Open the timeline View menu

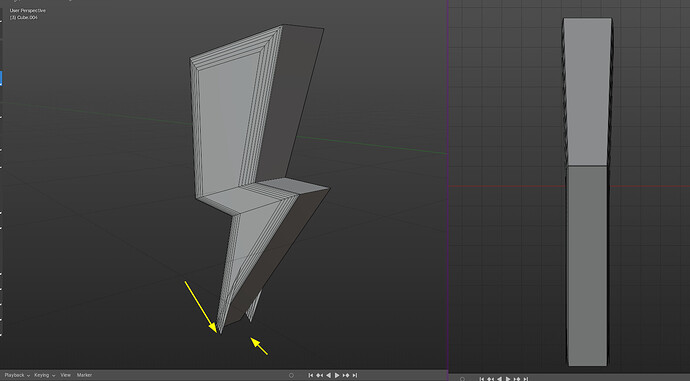point(66,375)
